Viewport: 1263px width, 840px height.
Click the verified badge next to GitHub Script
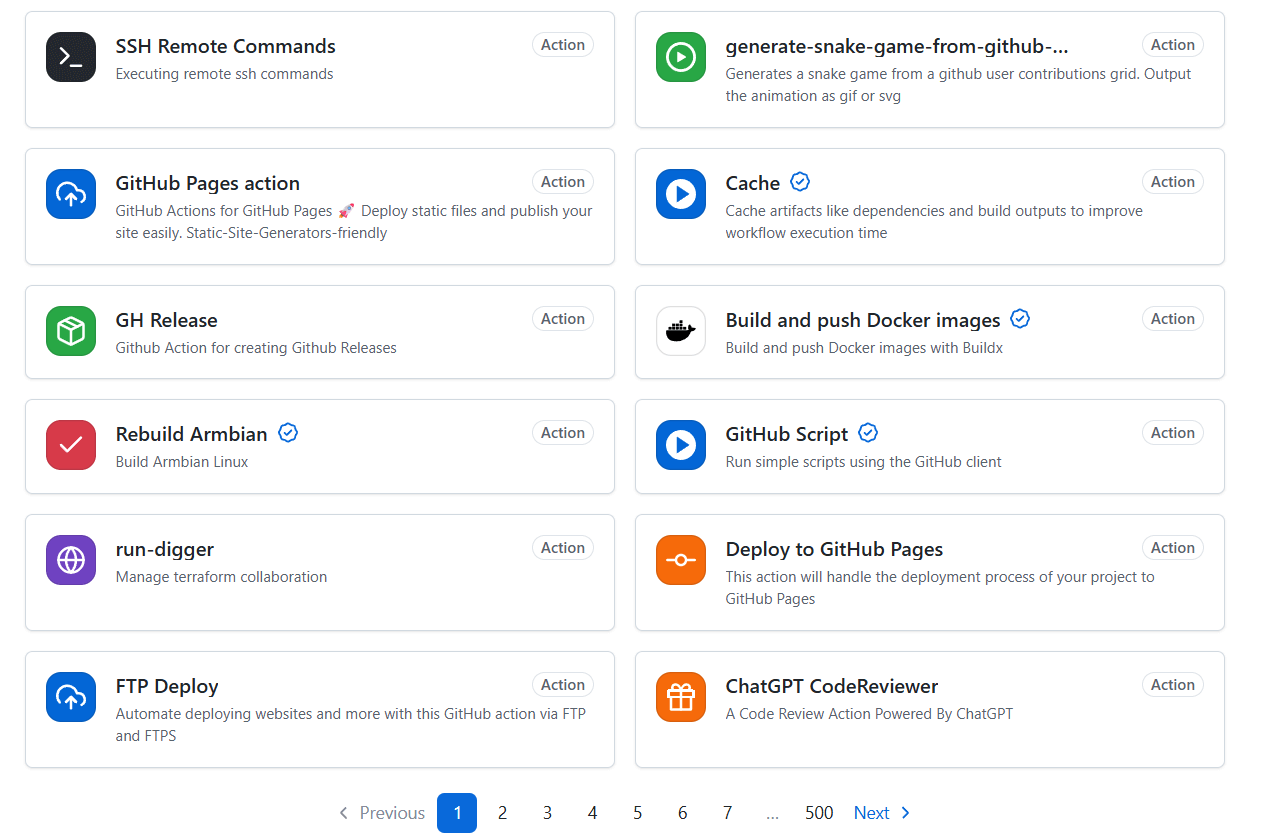tap(868, 433)
